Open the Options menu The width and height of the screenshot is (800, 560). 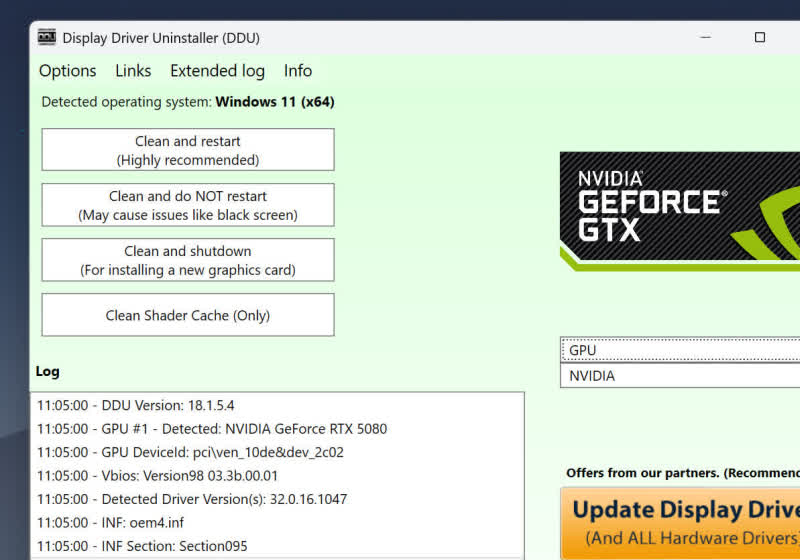point(67,71)
